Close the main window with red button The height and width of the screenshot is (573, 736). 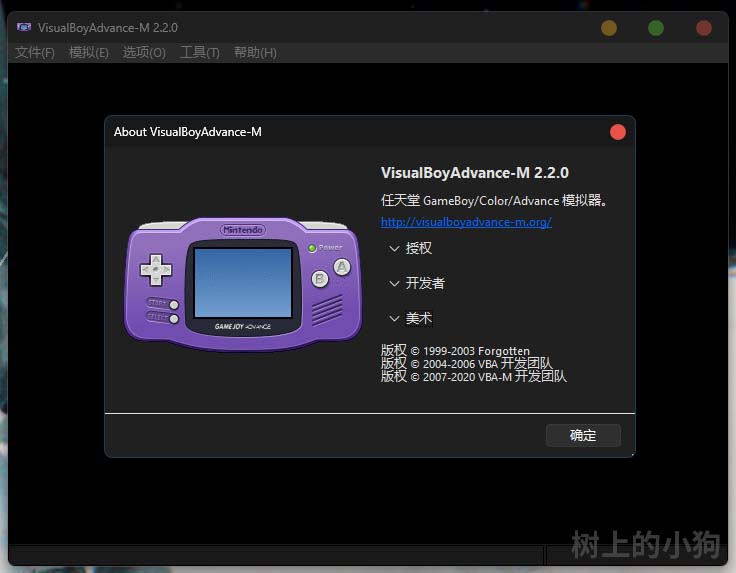[x=704, y=28]
